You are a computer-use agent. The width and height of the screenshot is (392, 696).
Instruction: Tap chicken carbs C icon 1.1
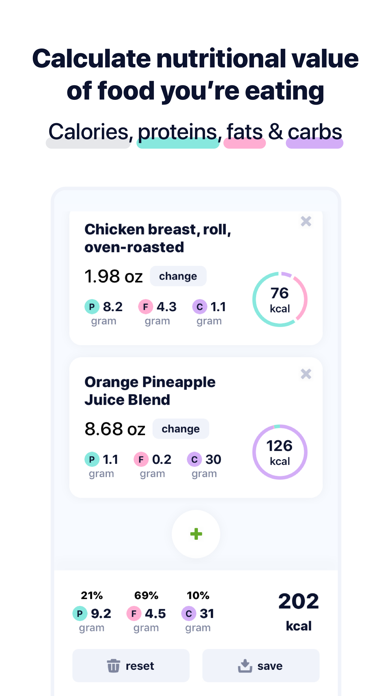pos(199,307)
